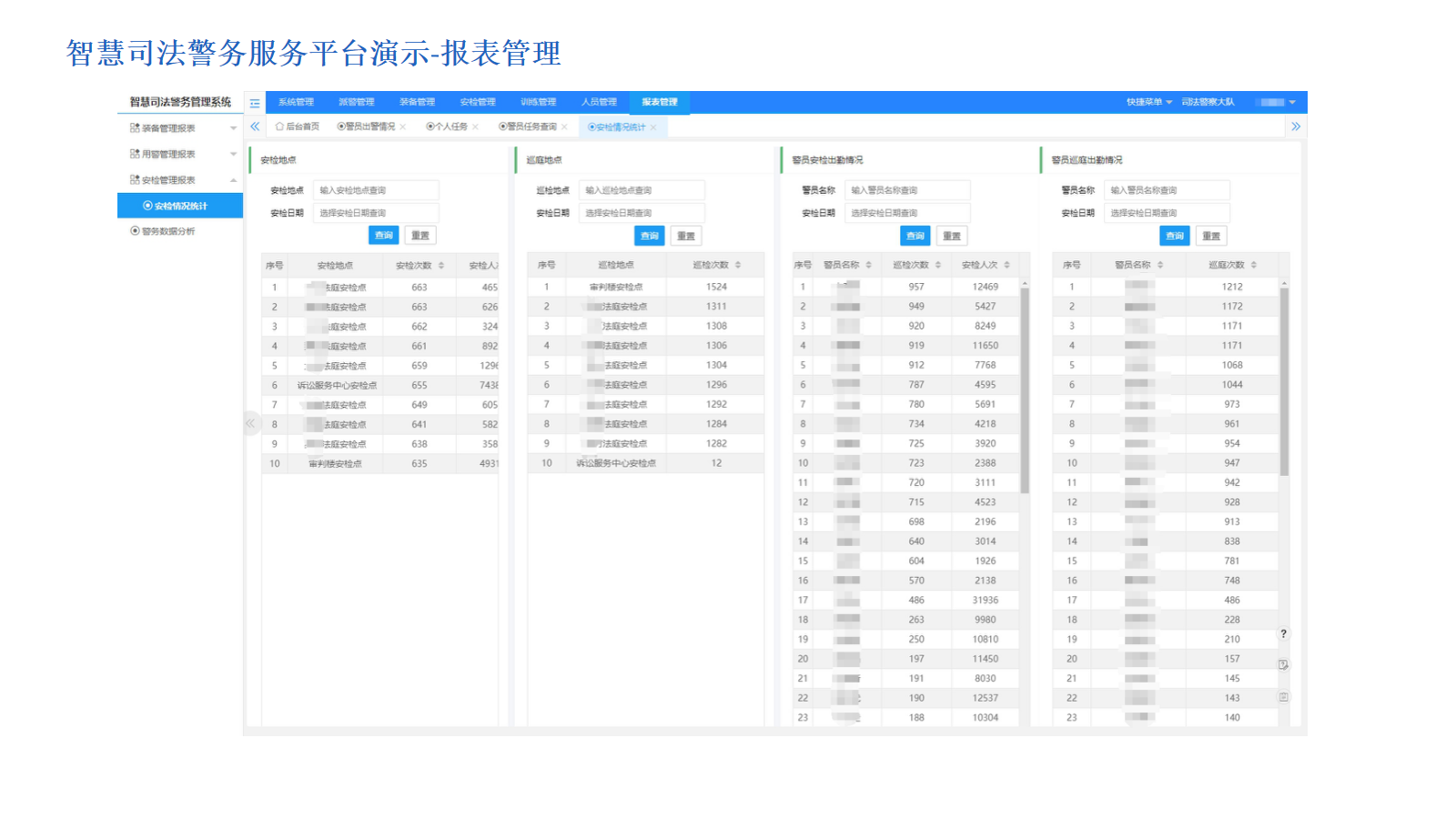Screen dimensions: 1456x819
Task: Open the user account dropdown arrow
Action: tap(1292, 102)
